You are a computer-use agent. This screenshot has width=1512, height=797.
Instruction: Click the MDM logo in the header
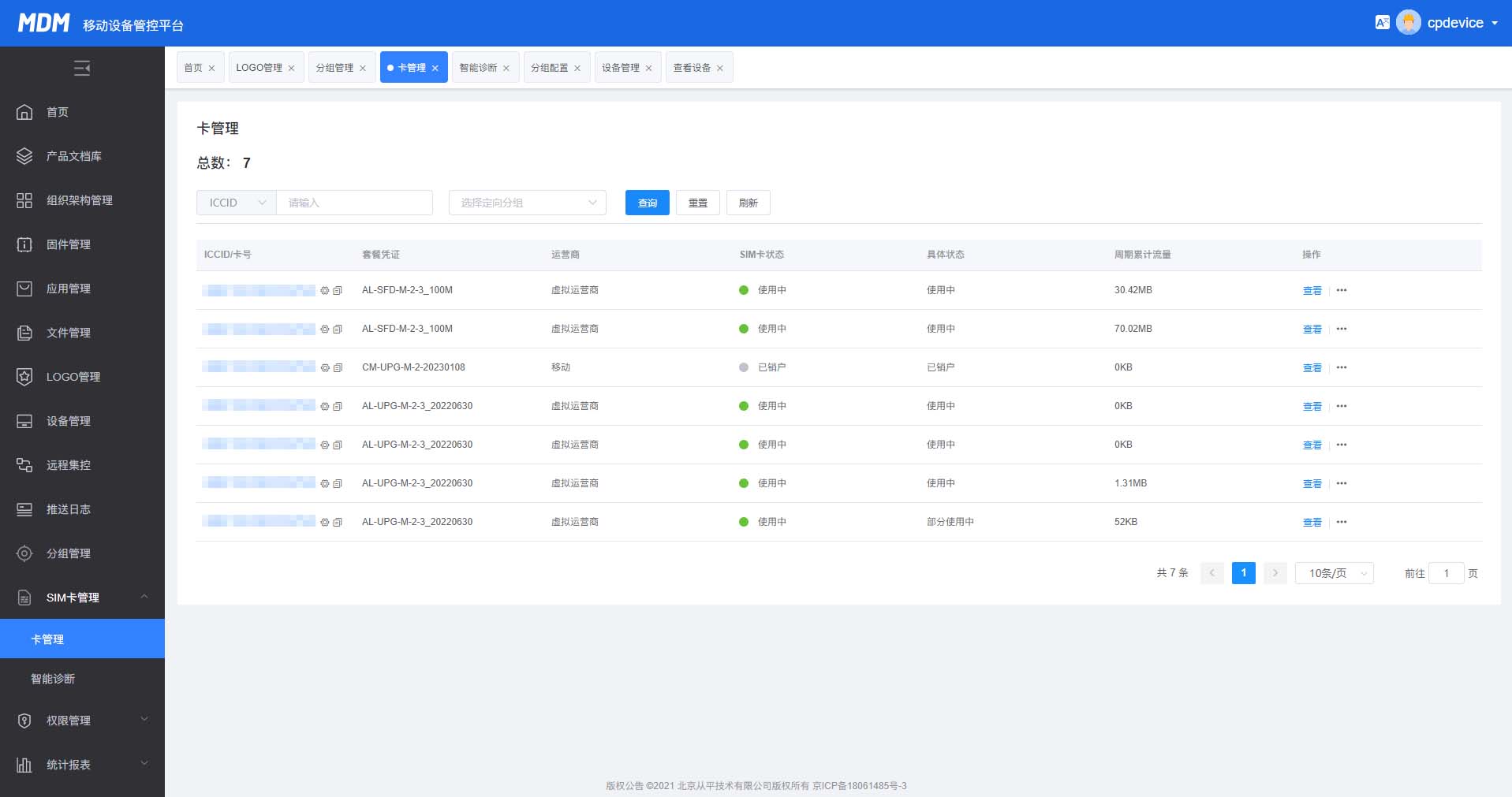coord(44,23)
